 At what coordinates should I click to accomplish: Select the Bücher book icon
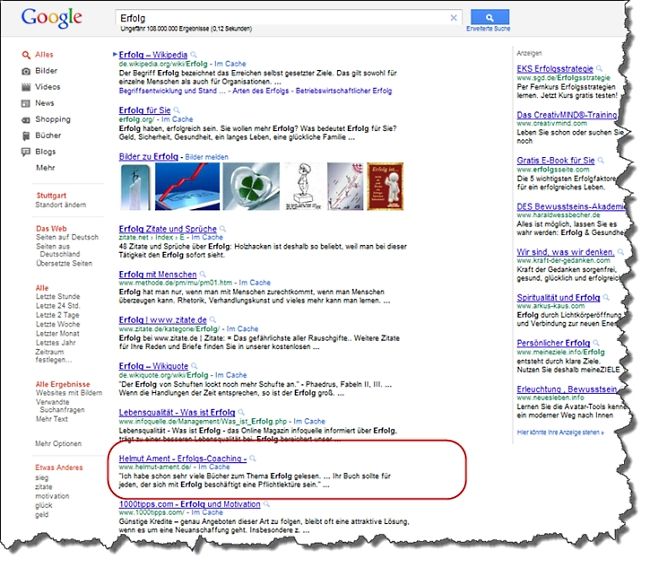pos(26,138)
